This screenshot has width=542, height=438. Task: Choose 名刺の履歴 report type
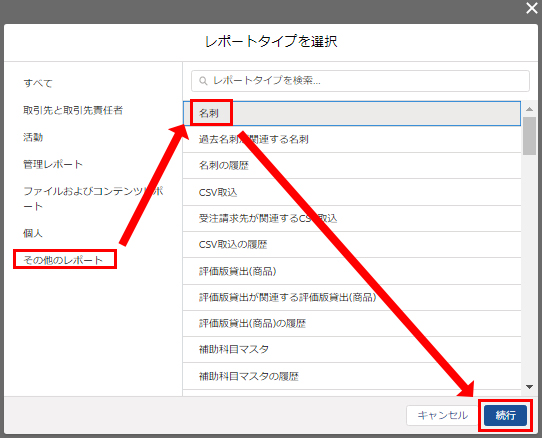point(352,166)
